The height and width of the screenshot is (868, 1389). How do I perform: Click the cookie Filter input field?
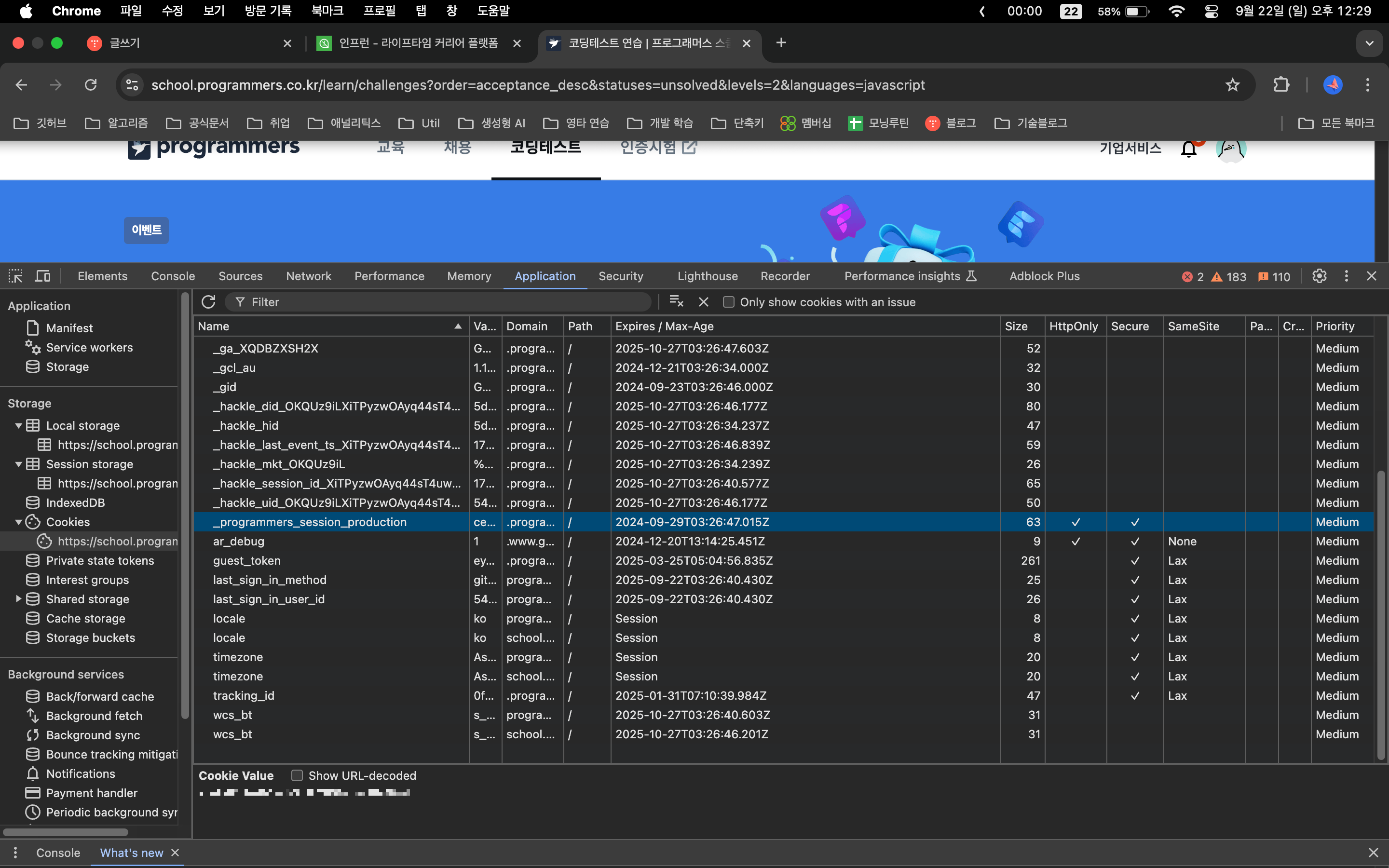tap(442, 302)
